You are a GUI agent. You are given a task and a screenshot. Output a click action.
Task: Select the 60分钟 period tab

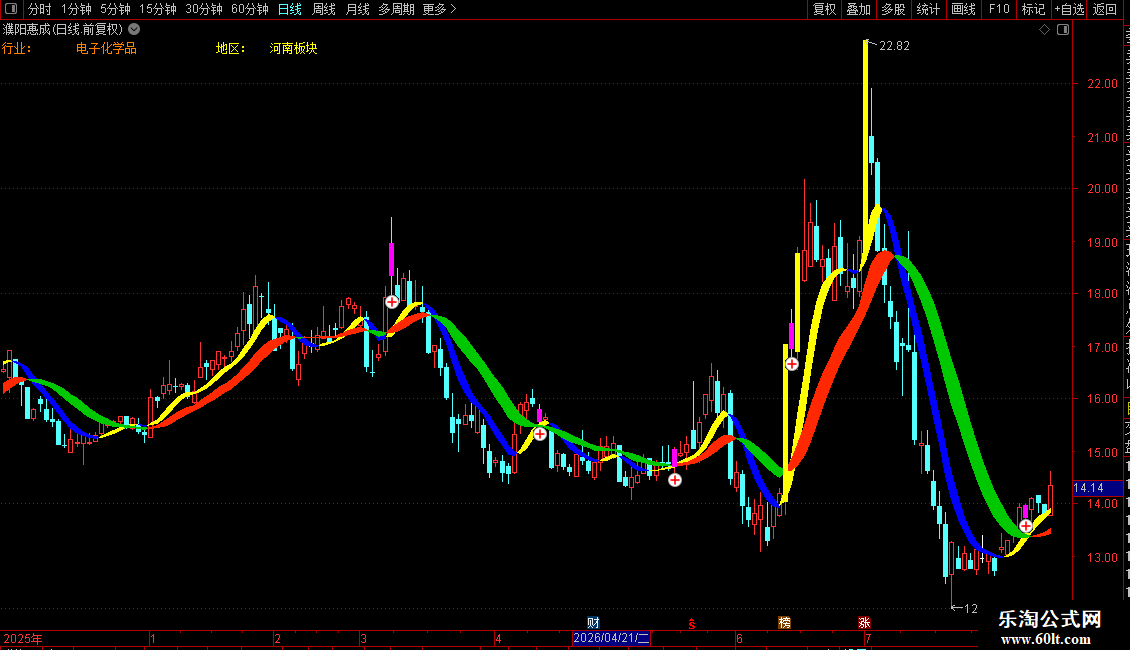[x=250, y=9]
